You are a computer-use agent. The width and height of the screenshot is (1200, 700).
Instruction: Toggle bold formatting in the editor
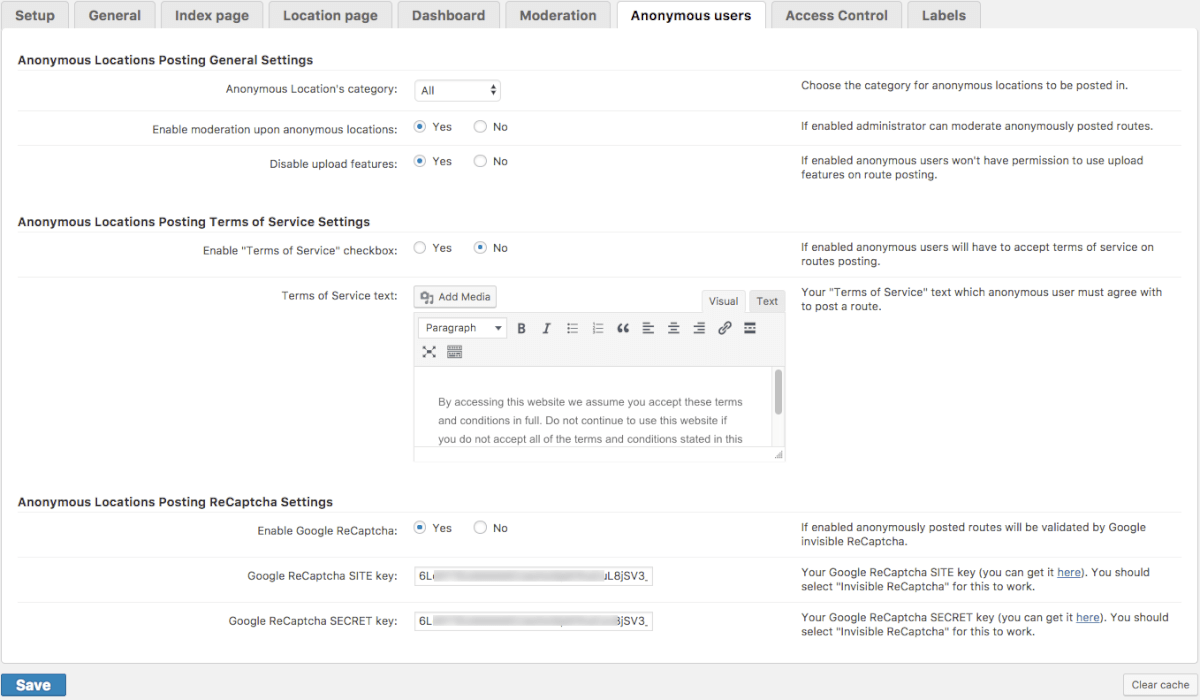coord(521,328)
